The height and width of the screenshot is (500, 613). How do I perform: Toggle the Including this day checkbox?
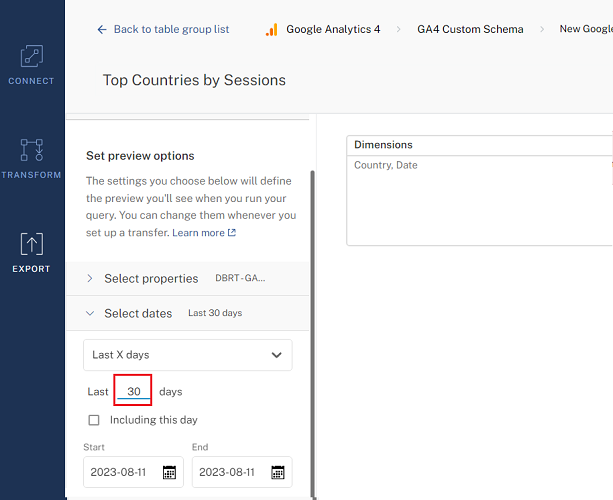click(94, 420)
